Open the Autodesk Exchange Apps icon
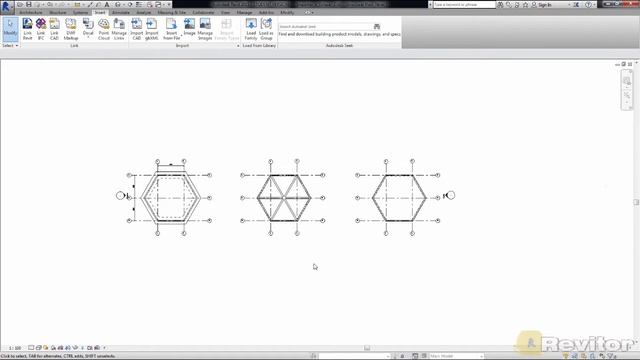Screen dimensions: 640x360 576,4
